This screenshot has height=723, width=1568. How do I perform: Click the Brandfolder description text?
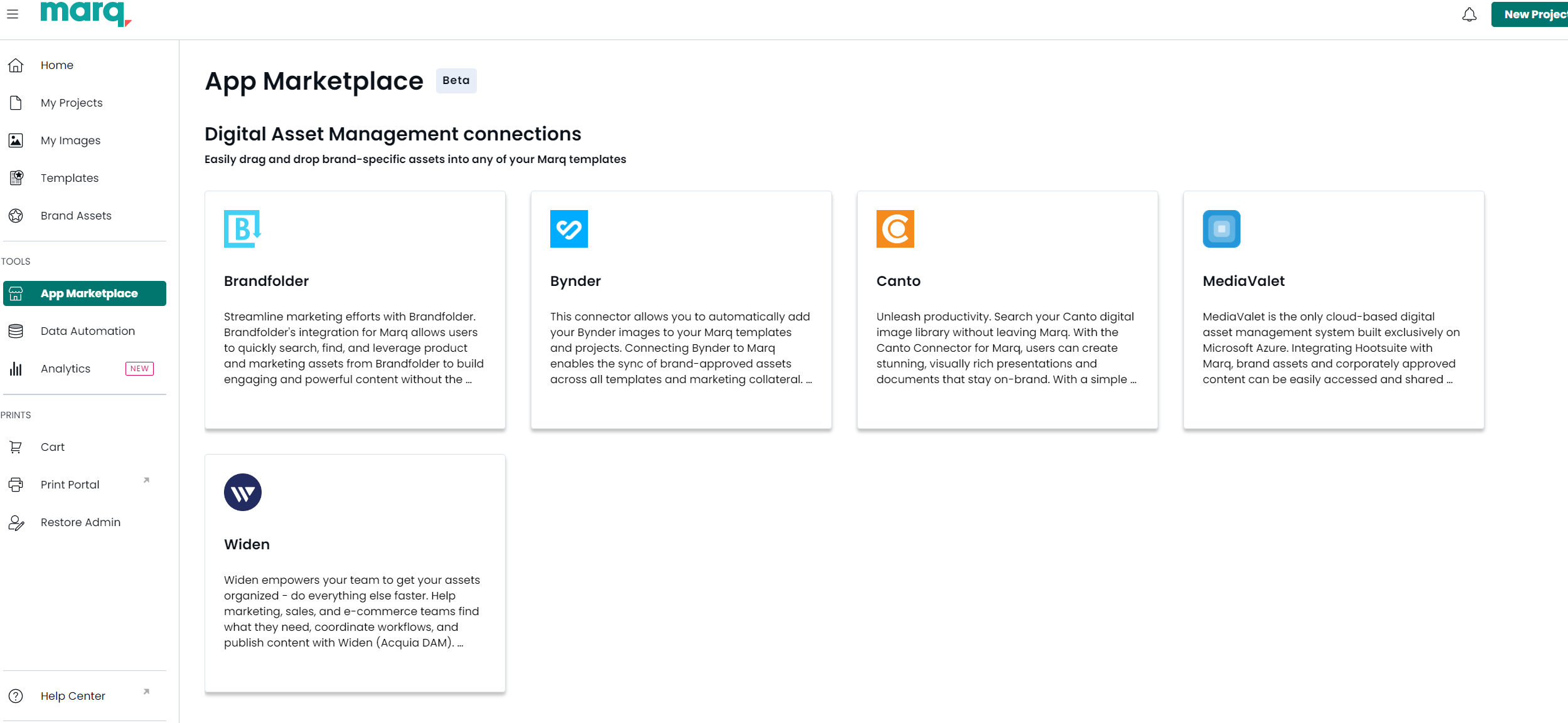coord(354,348)
